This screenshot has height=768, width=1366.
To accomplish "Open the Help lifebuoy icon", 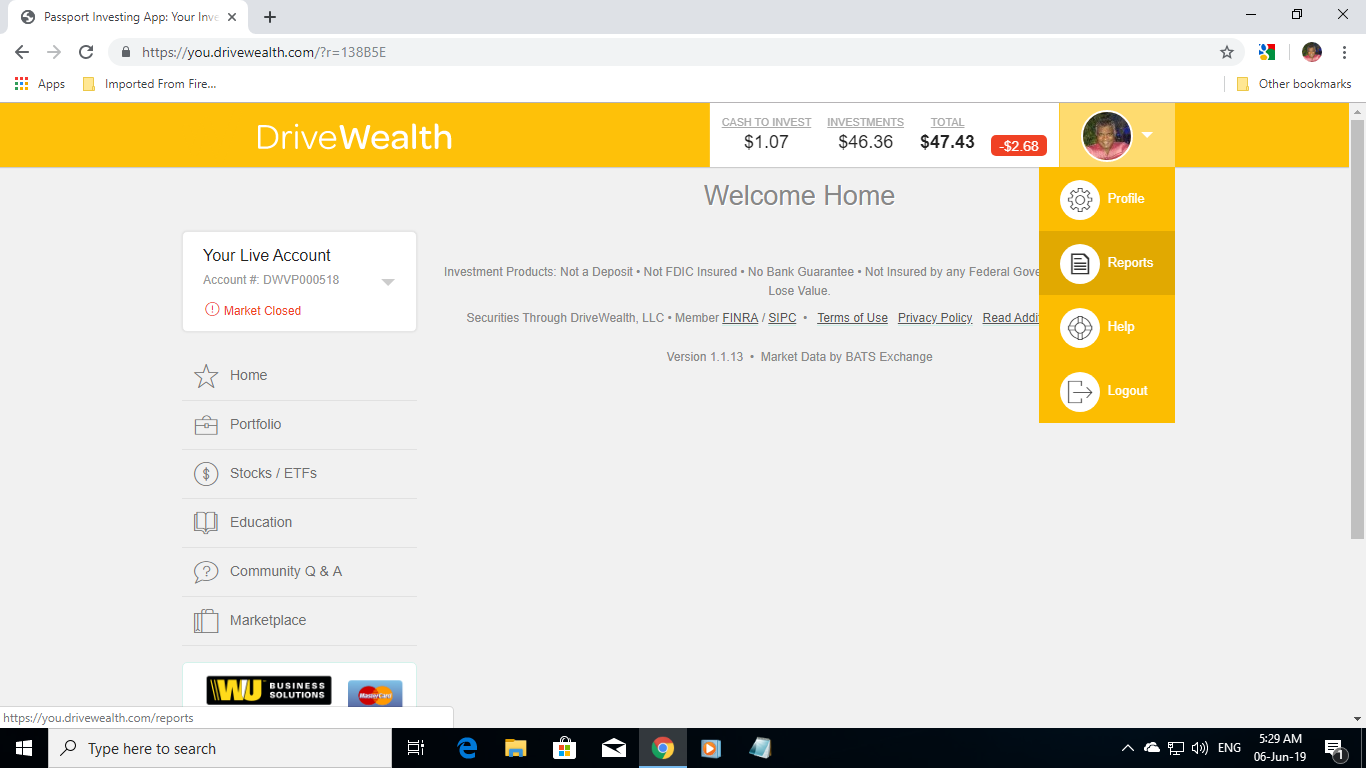I will (1079, 327).
